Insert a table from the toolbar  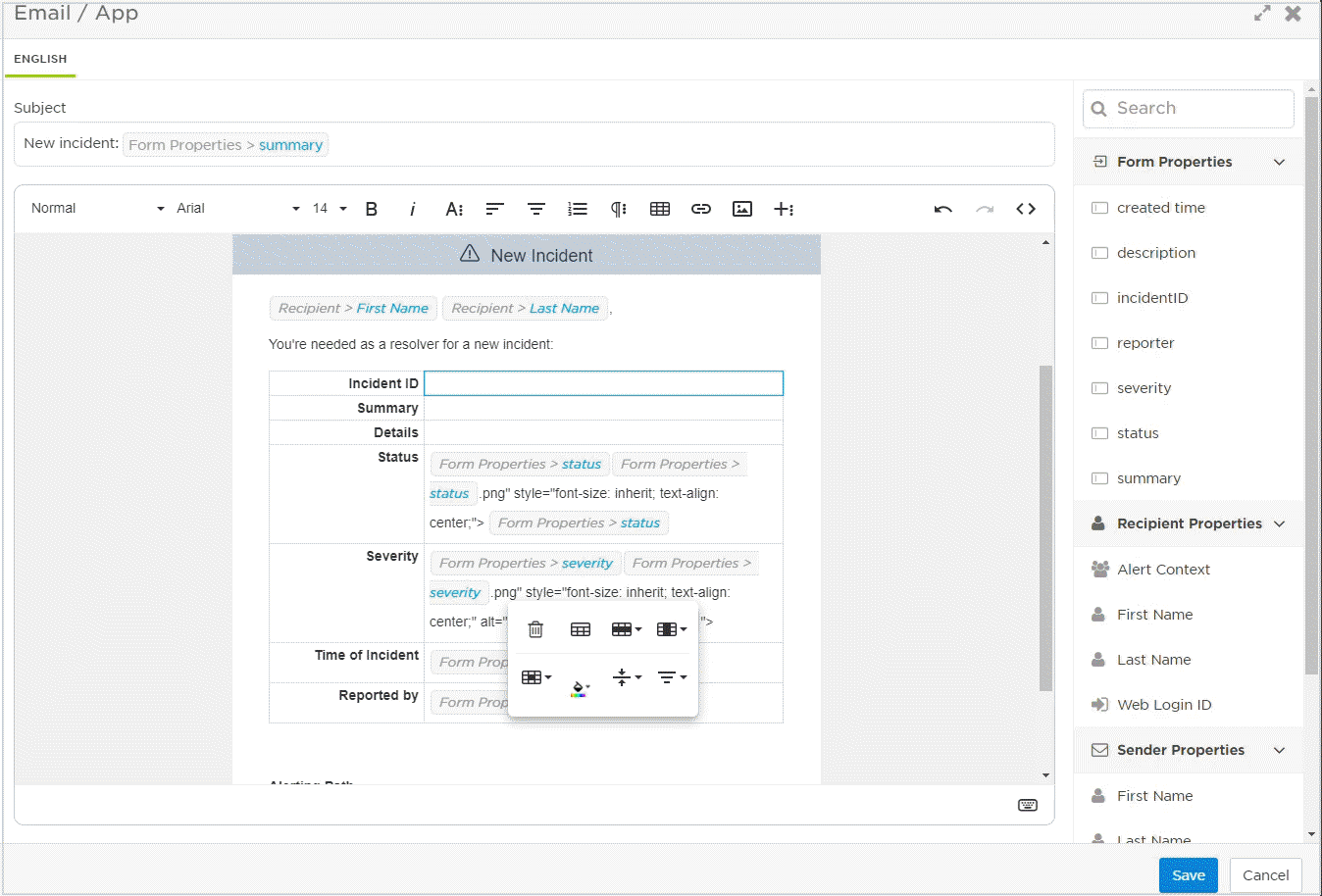point(660,209)
